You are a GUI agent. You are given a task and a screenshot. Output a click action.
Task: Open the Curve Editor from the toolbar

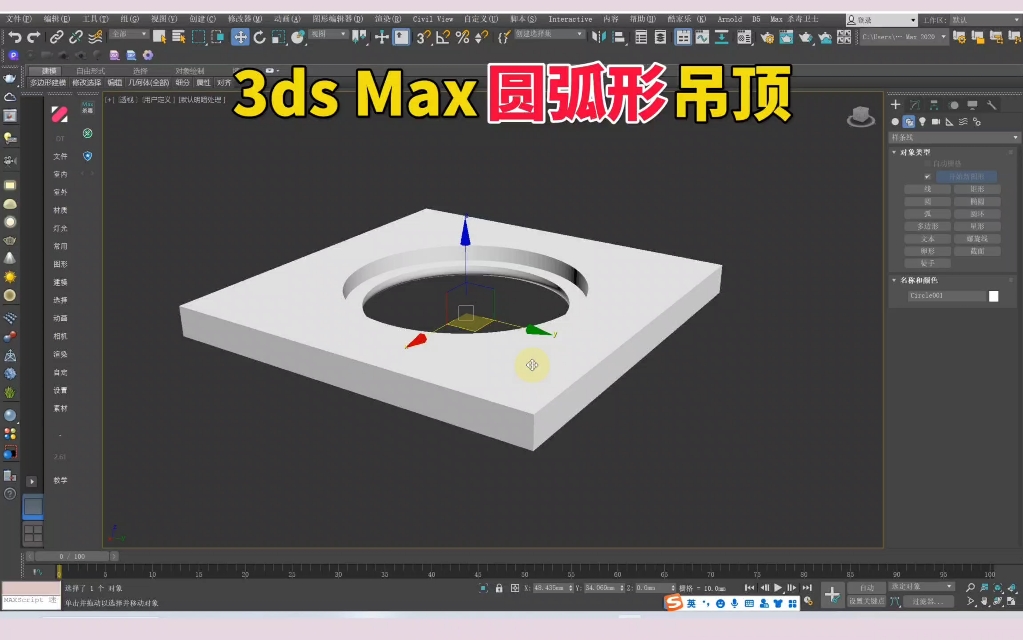(702, 37)
